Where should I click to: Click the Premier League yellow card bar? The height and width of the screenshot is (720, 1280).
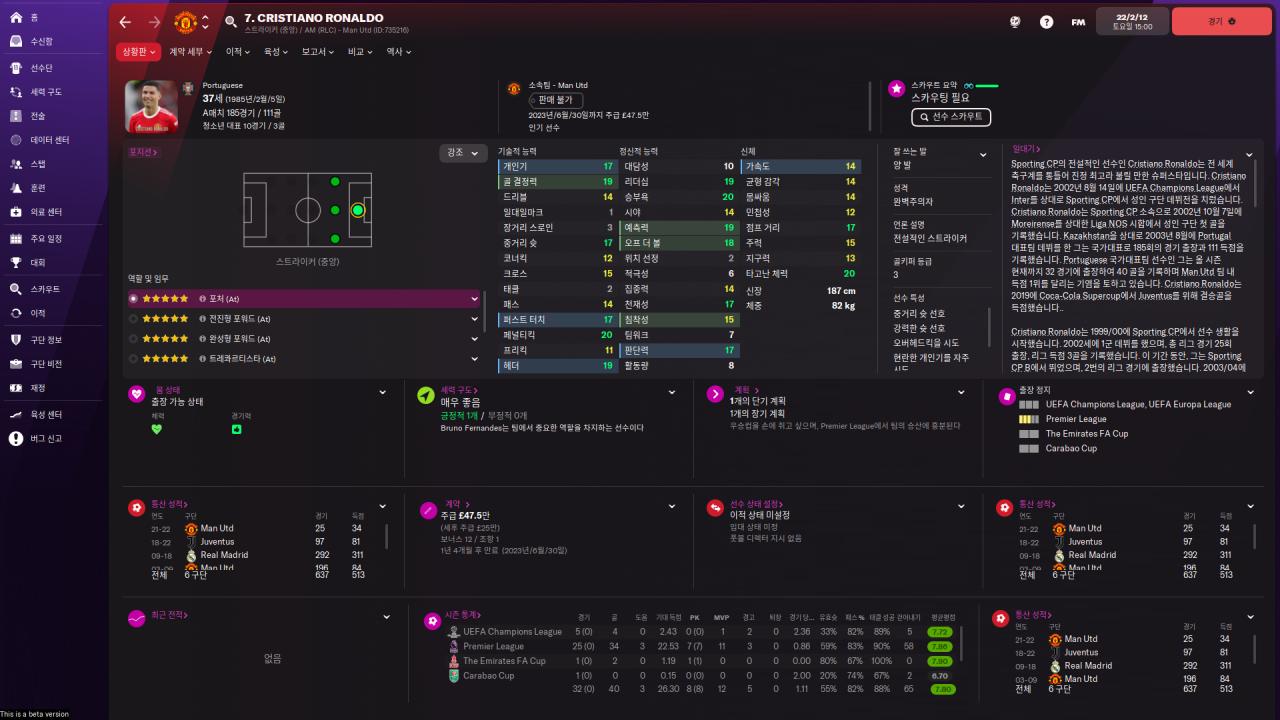click(x=1029, y=419)
